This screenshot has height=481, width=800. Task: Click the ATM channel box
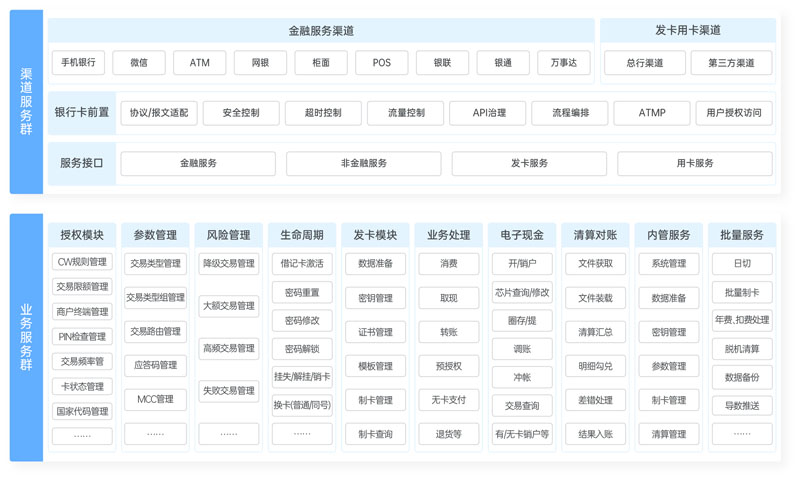[x=200, y=63]
